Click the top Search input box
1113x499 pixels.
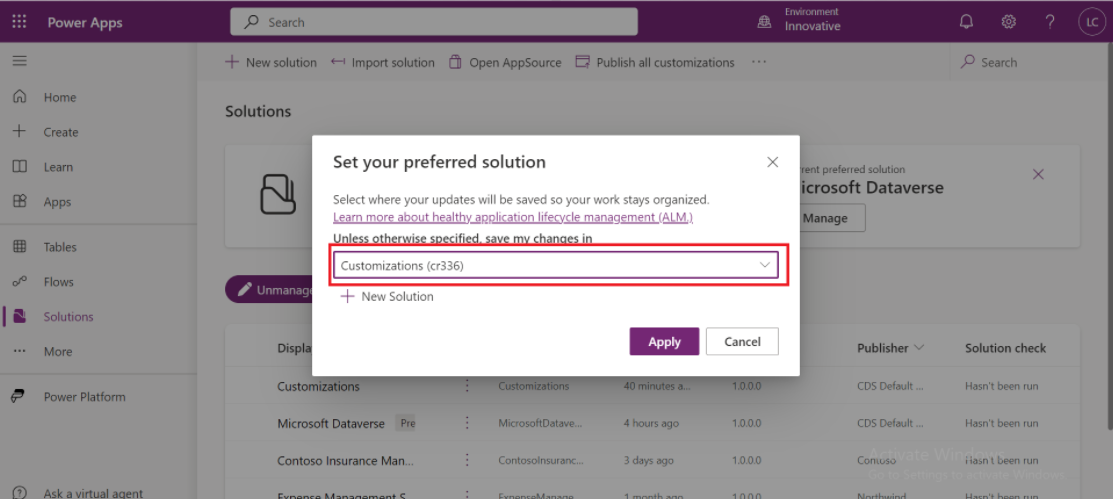tap(433, 22)
